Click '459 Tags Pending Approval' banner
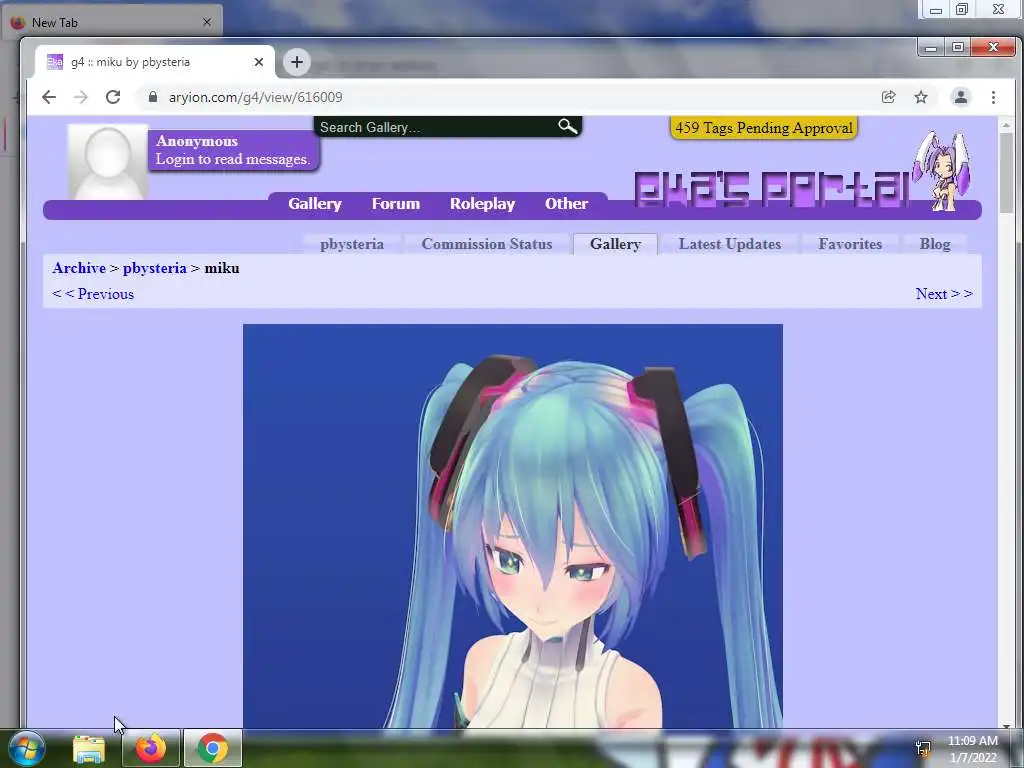This screenshot has width=1024, height=768. pyautogui.click(x=763, y=128)
